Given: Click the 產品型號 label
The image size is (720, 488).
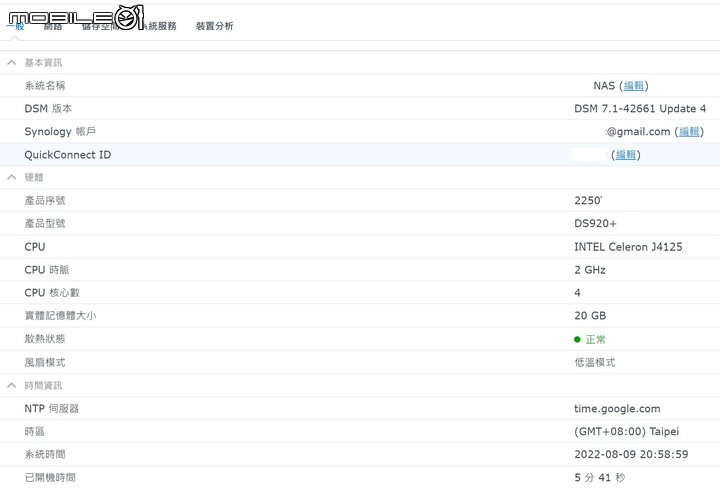Looking at the screenshot, I should click(45, 224).
